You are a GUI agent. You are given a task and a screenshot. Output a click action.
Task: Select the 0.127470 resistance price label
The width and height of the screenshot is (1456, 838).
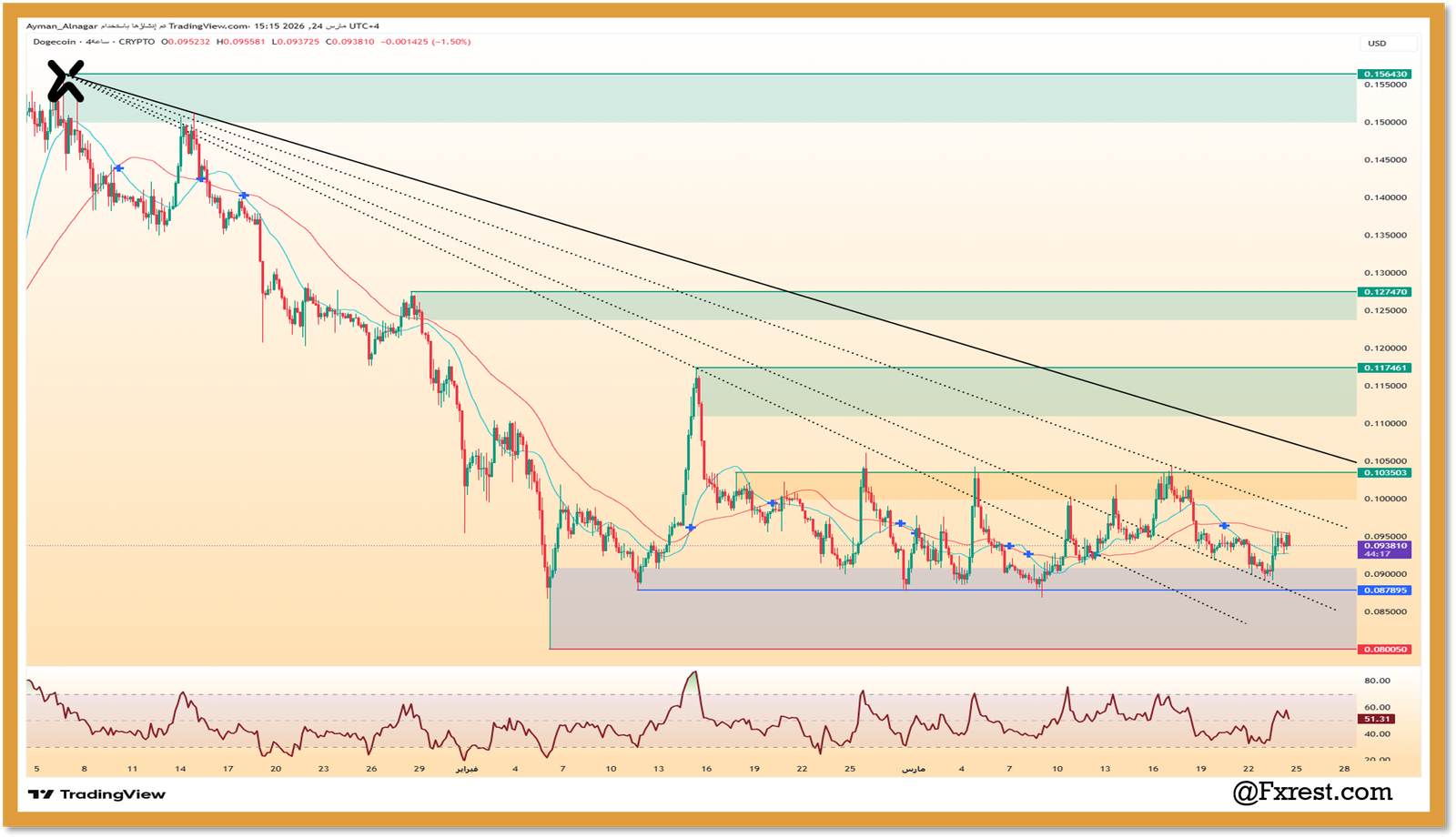1383,292
